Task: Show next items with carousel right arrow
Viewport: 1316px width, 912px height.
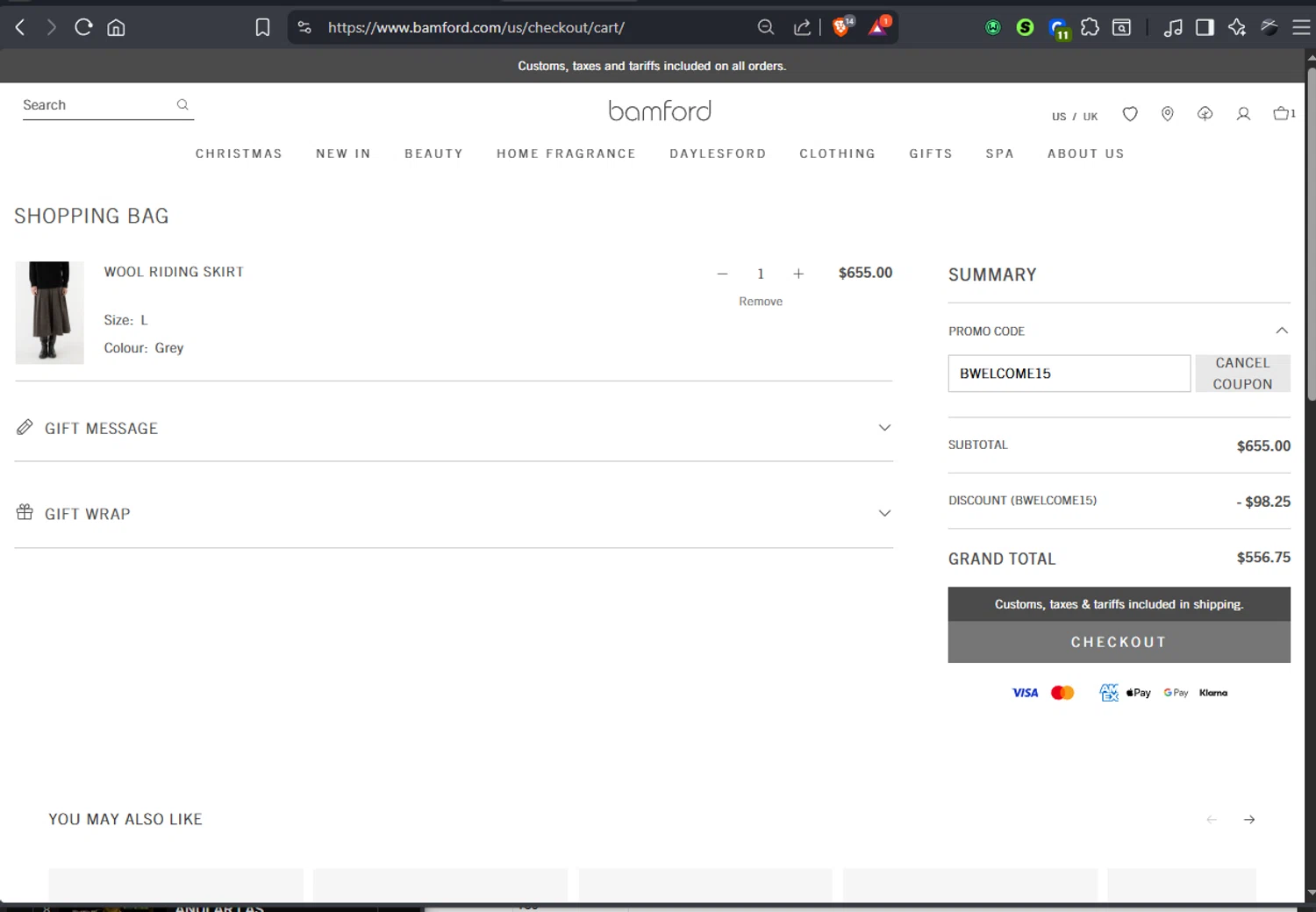Action: tap(1249, 819)
